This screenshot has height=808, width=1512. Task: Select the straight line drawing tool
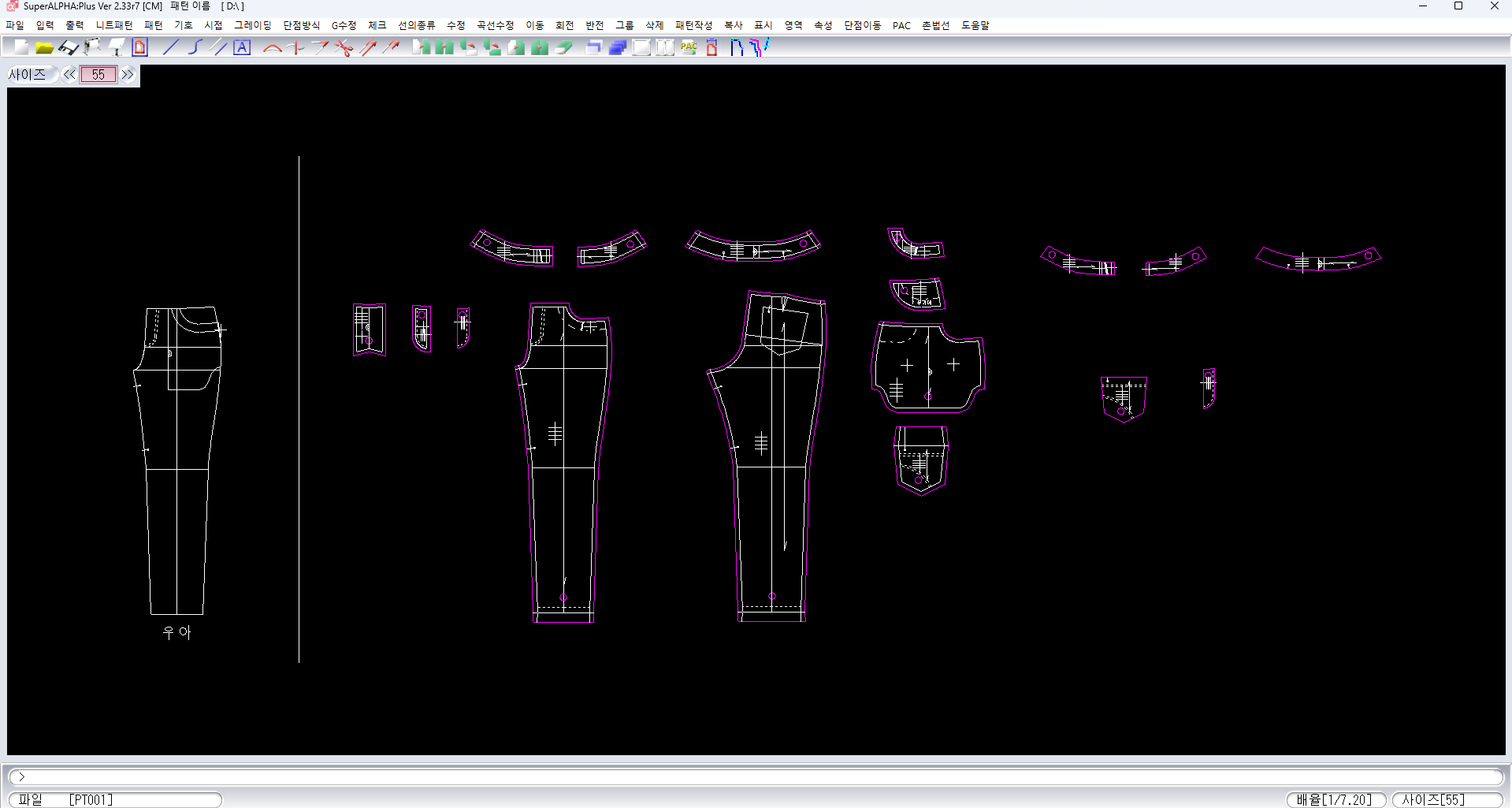pyautogui.click(x=170, y=48)
